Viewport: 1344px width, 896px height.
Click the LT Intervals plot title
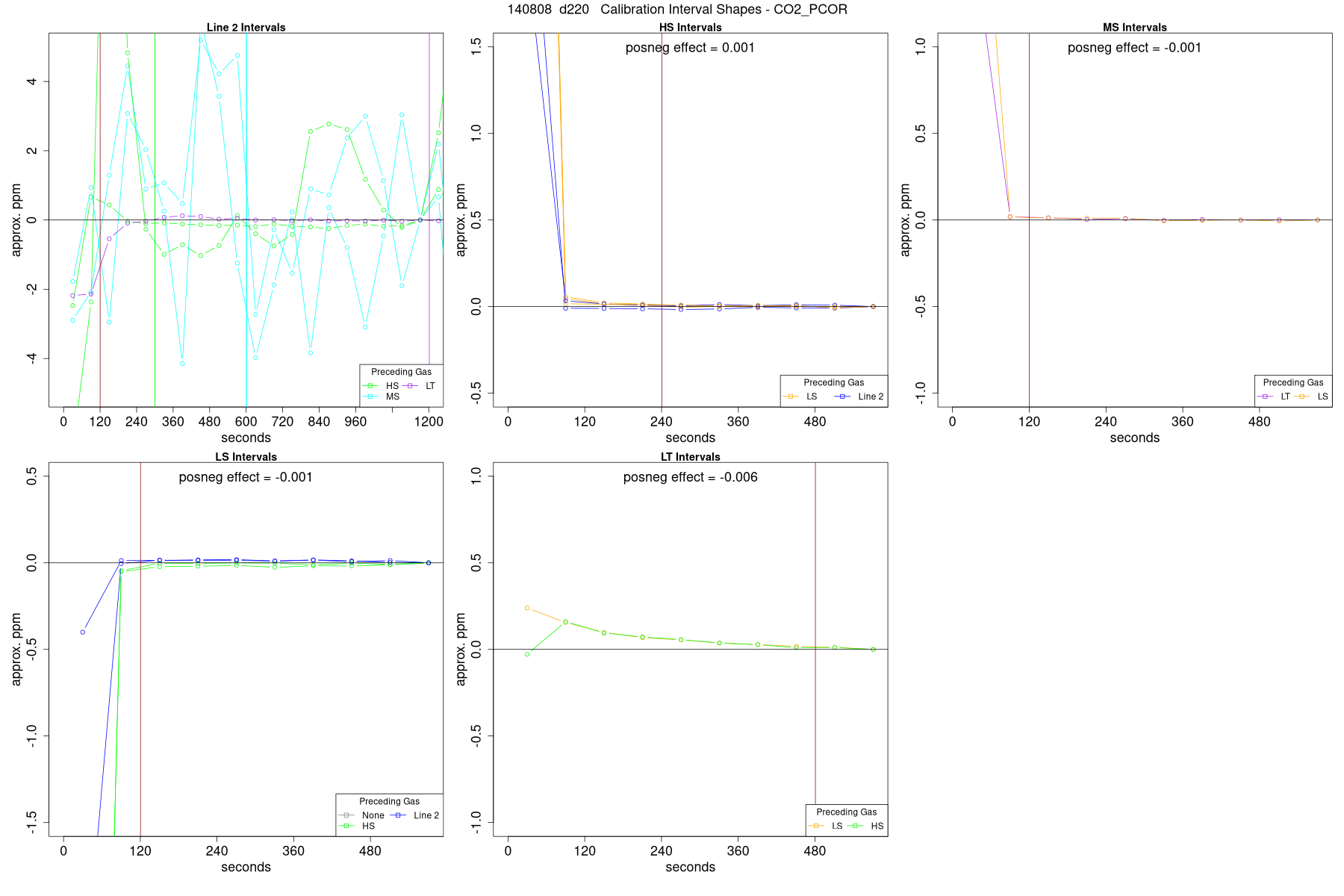coord(690,457)
